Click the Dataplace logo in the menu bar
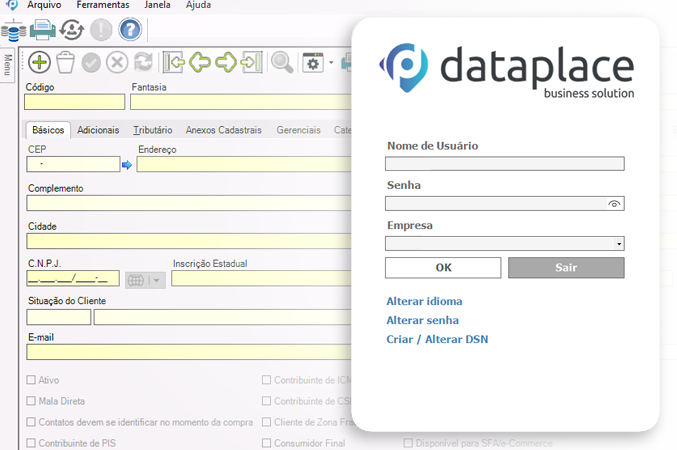Viewport: 677px width, 450px height. (x=12, y=5)
